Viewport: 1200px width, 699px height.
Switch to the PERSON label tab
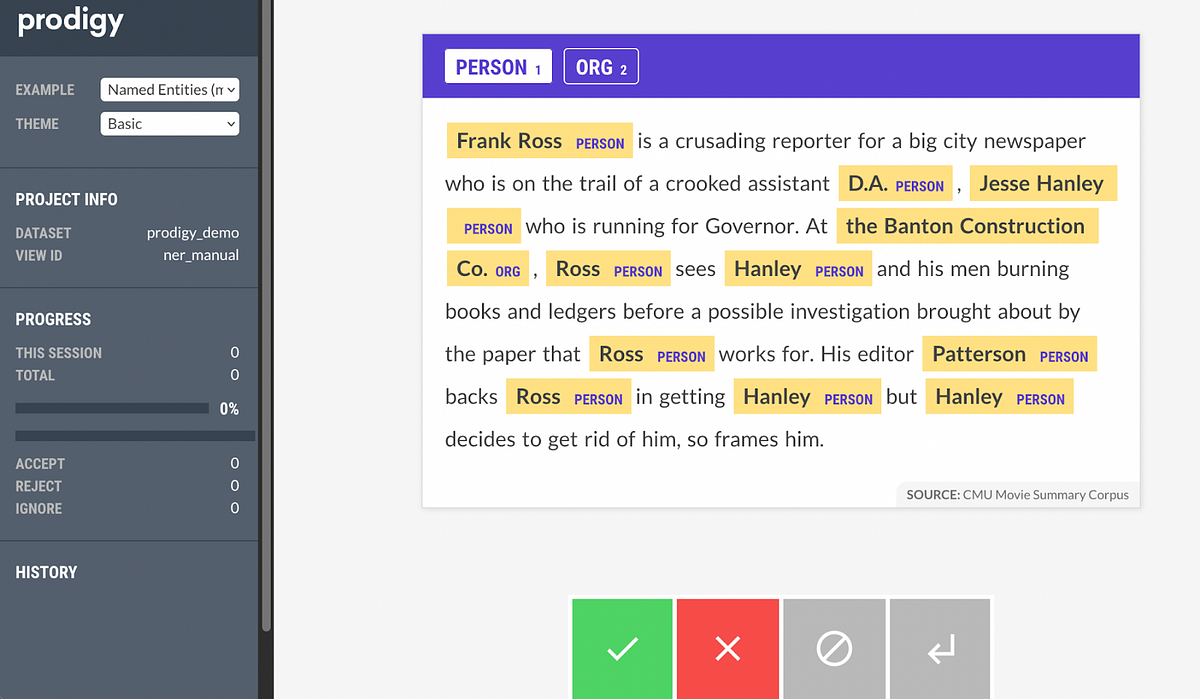point(498,66)
